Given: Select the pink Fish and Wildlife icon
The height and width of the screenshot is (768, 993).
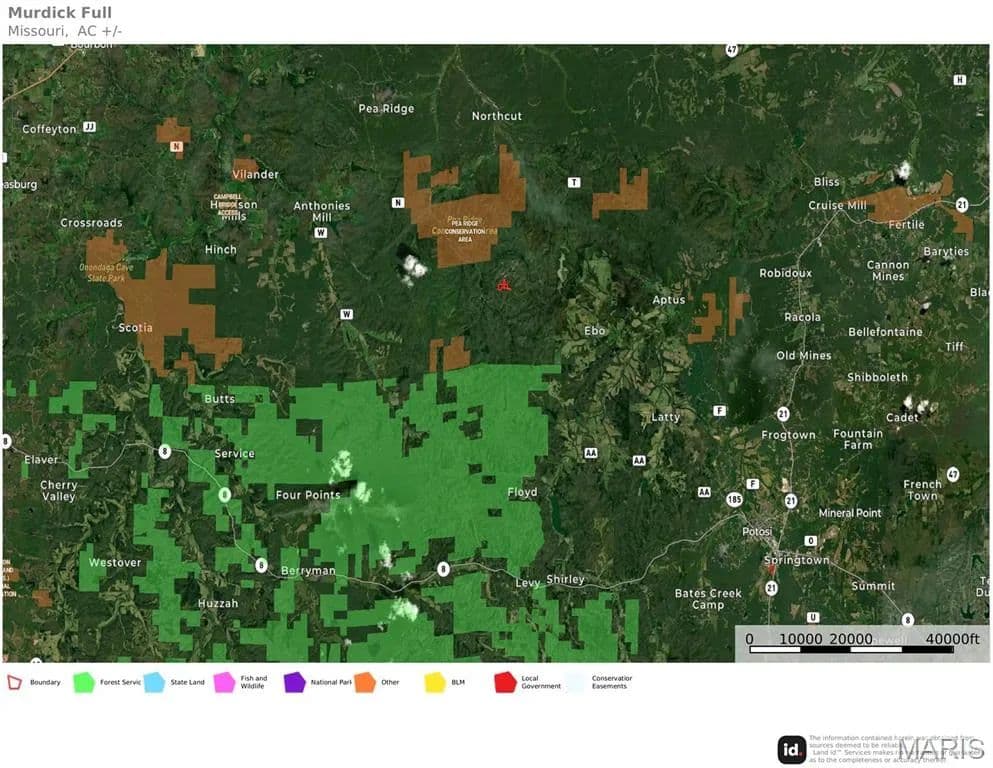Looking at the screenshot, I should coord(224,682).
